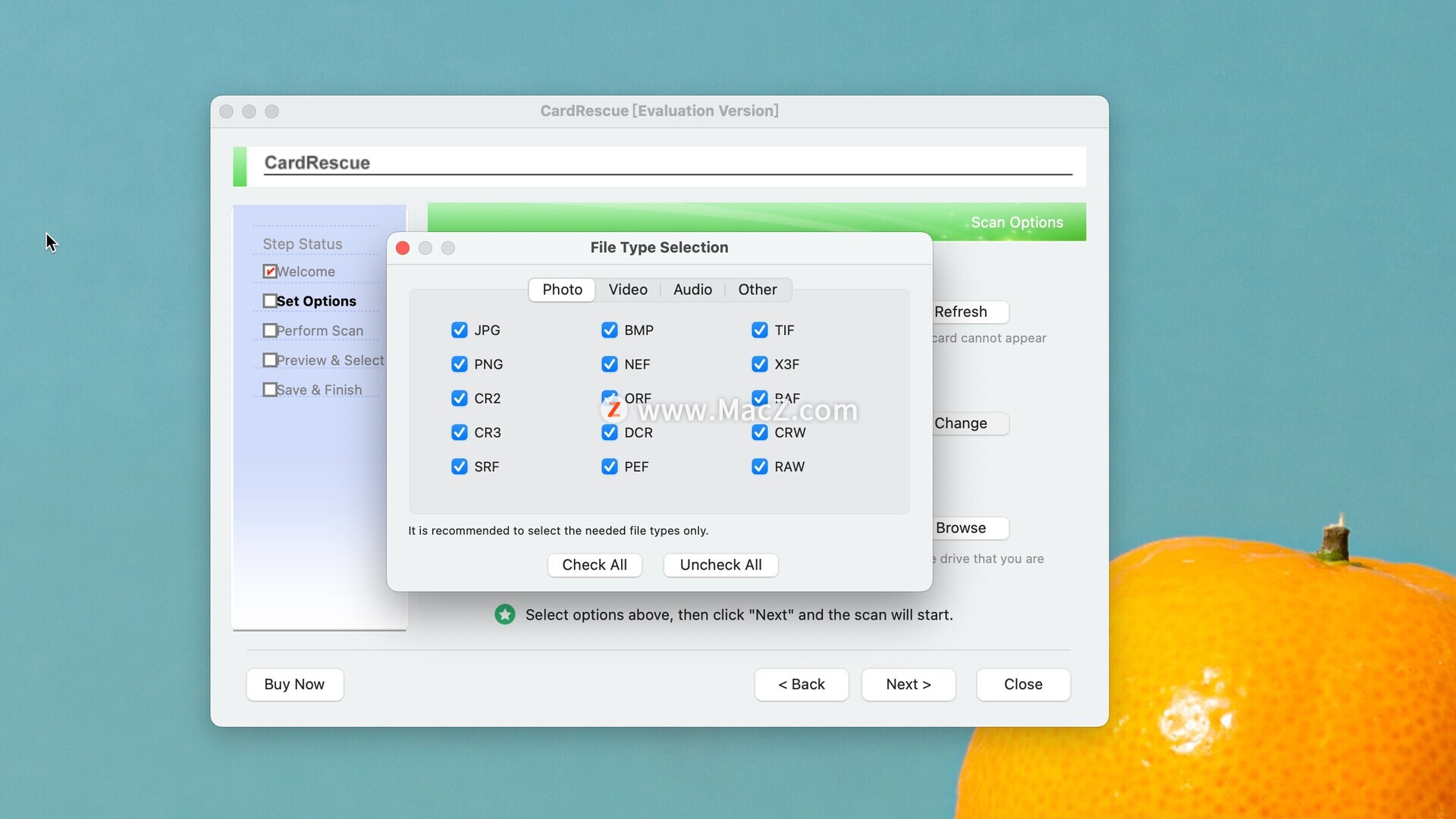Image resolution: width=1456 pixels, height=819 pixels.
Task: Click the Check All button
Action: pos(595,565)
